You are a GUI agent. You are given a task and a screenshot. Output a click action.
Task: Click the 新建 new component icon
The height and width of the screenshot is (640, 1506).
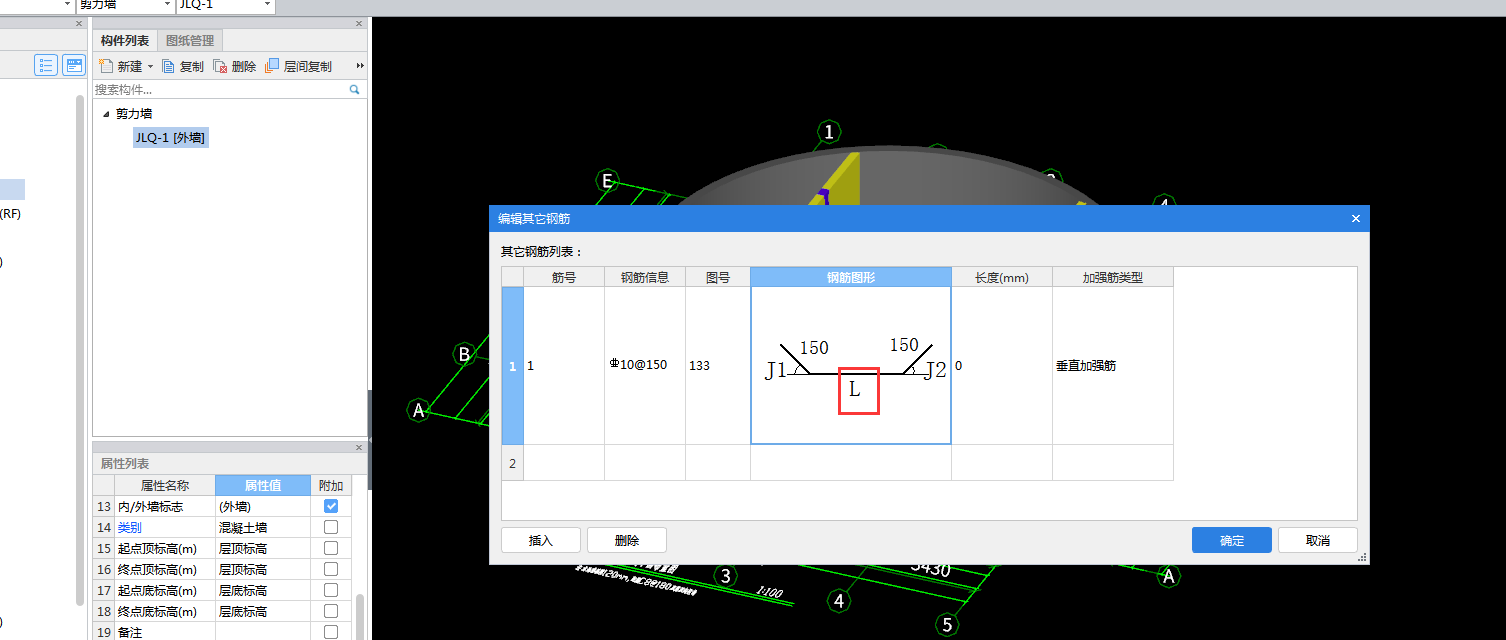[x=106, y=66]
